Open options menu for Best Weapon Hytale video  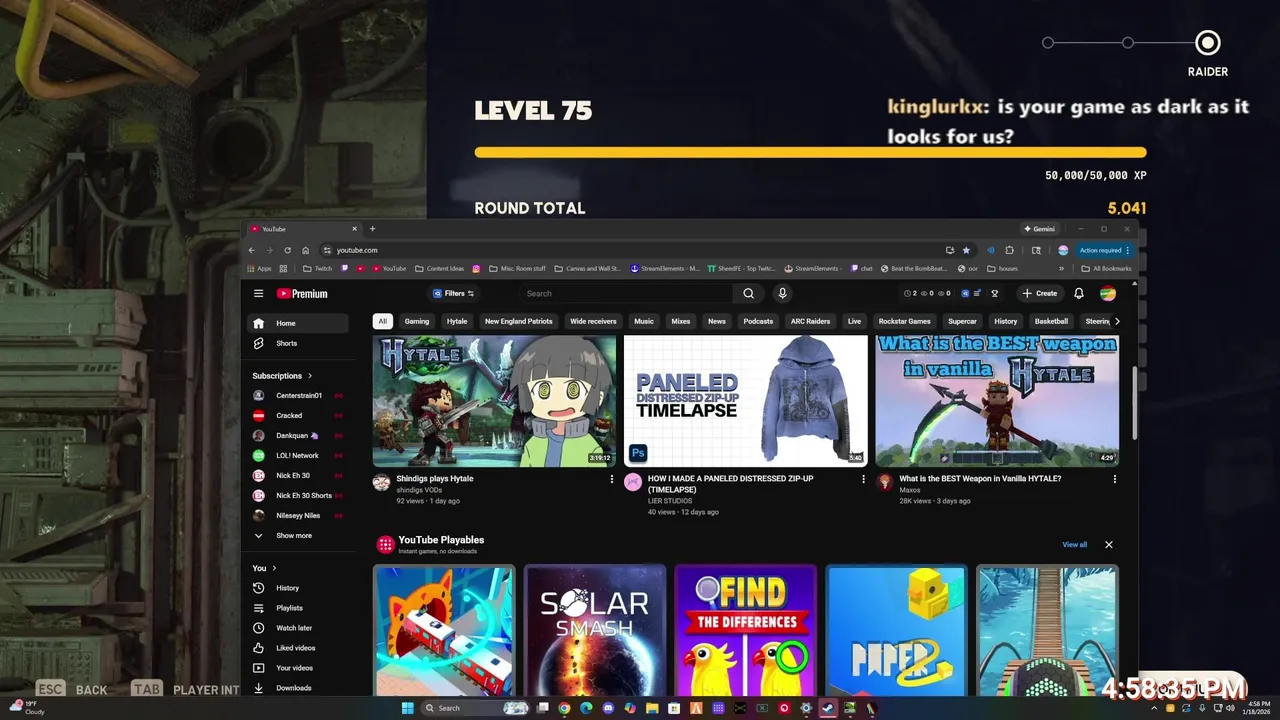[1115, 479]
